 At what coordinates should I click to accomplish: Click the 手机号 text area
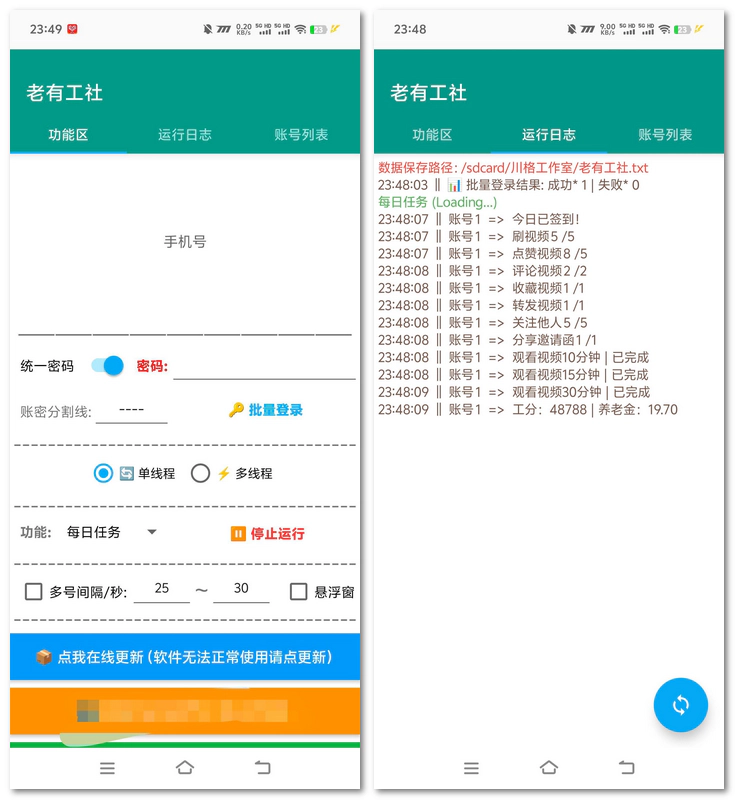pos(185,242)
